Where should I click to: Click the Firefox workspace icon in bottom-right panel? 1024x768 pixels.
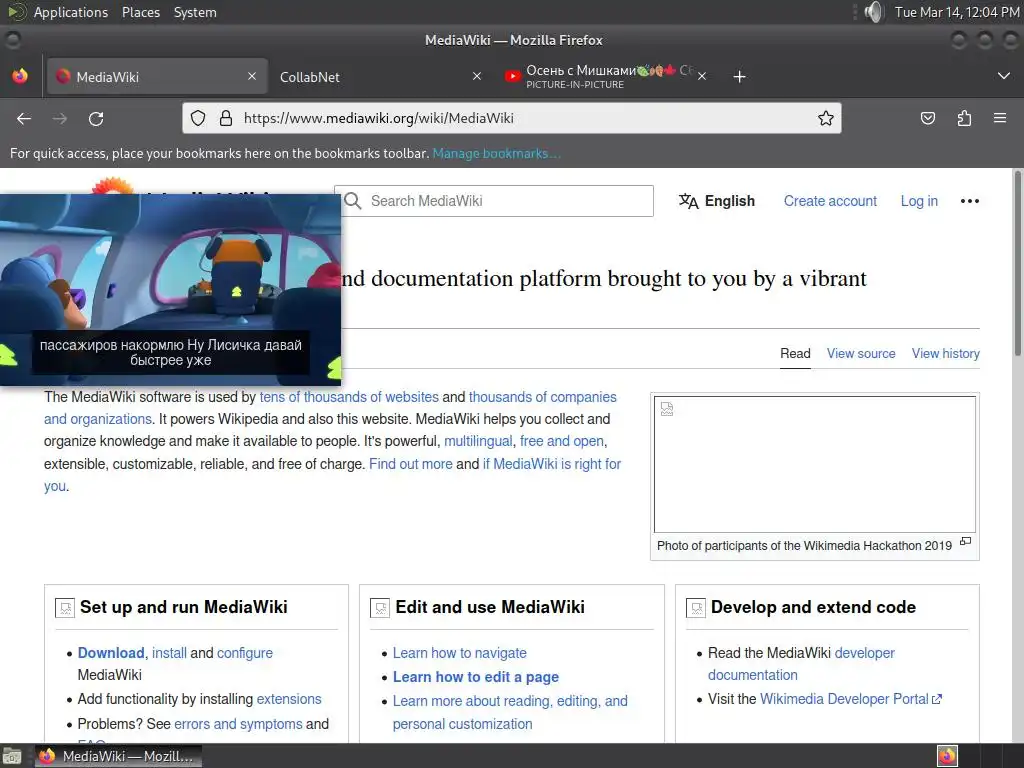[947, 756]
